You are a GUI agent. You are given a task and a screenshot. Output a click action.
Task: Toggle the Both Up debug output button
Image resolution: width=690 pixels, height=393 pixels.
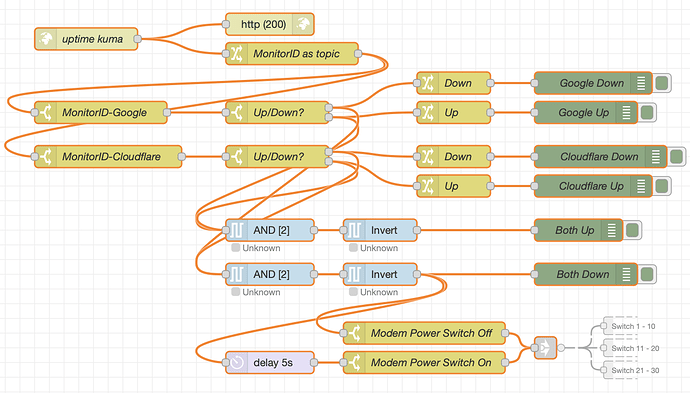(x=632, y=230)
